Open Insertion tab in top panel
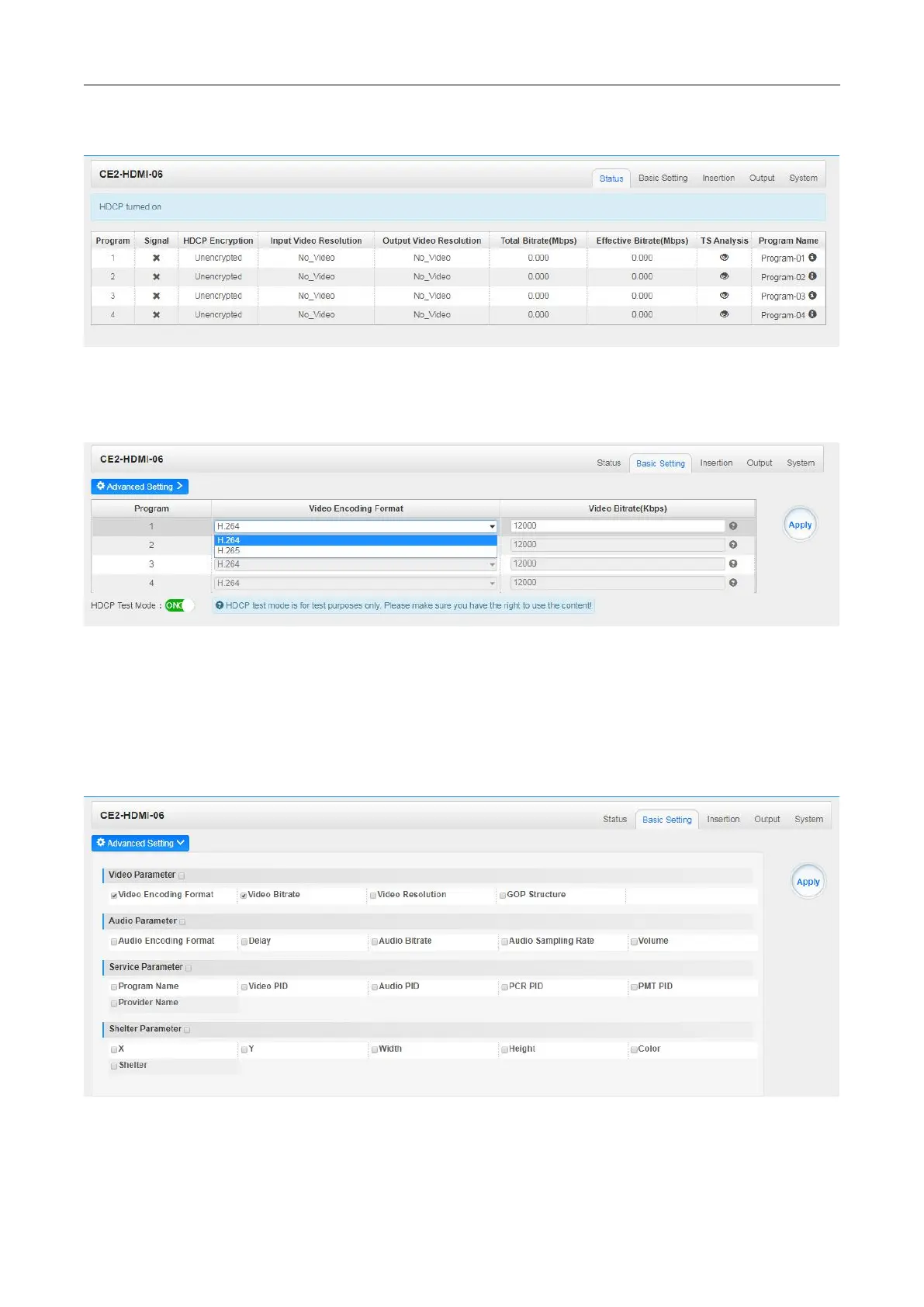924x1307 pixels. pos(718,178)
